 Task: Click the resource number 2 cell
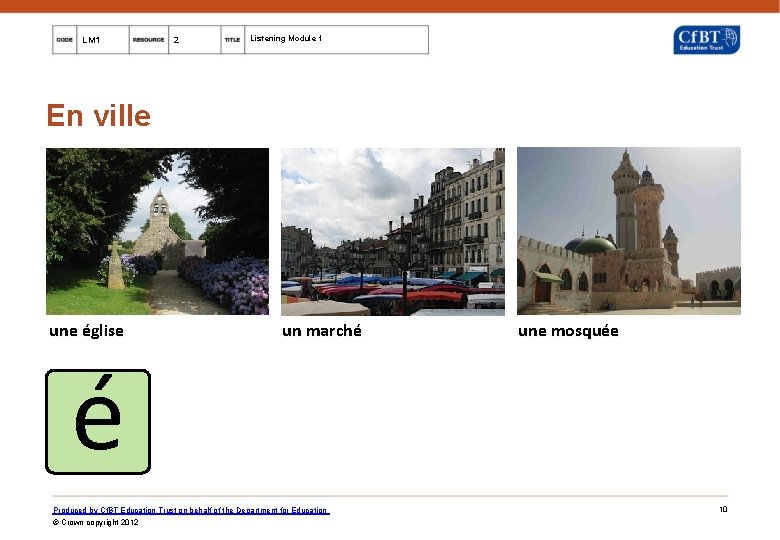point(195,40)
